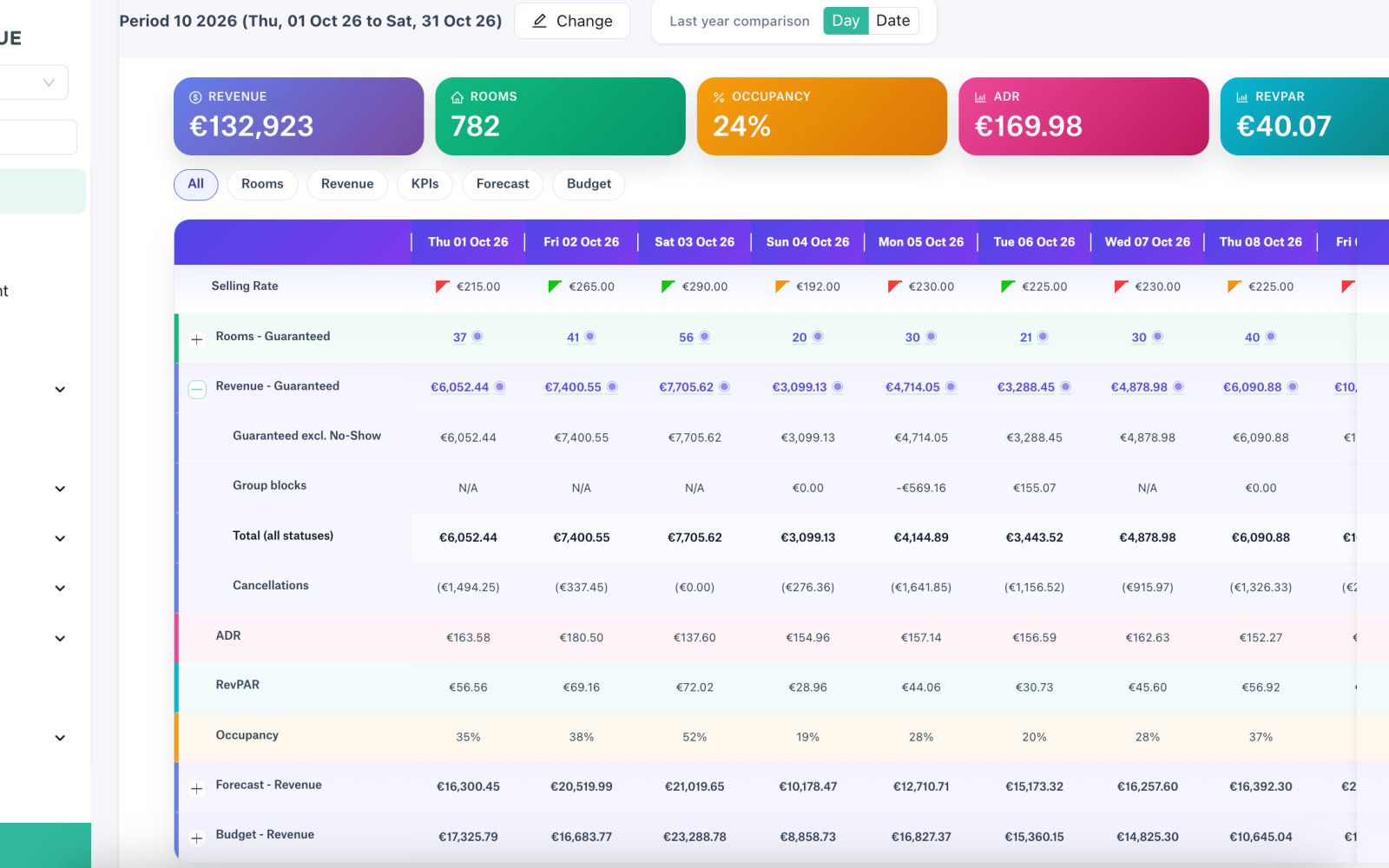1389x868 pixels.
Task: Expand the Budget - Revenue row
Action: (x=197, y=838)
